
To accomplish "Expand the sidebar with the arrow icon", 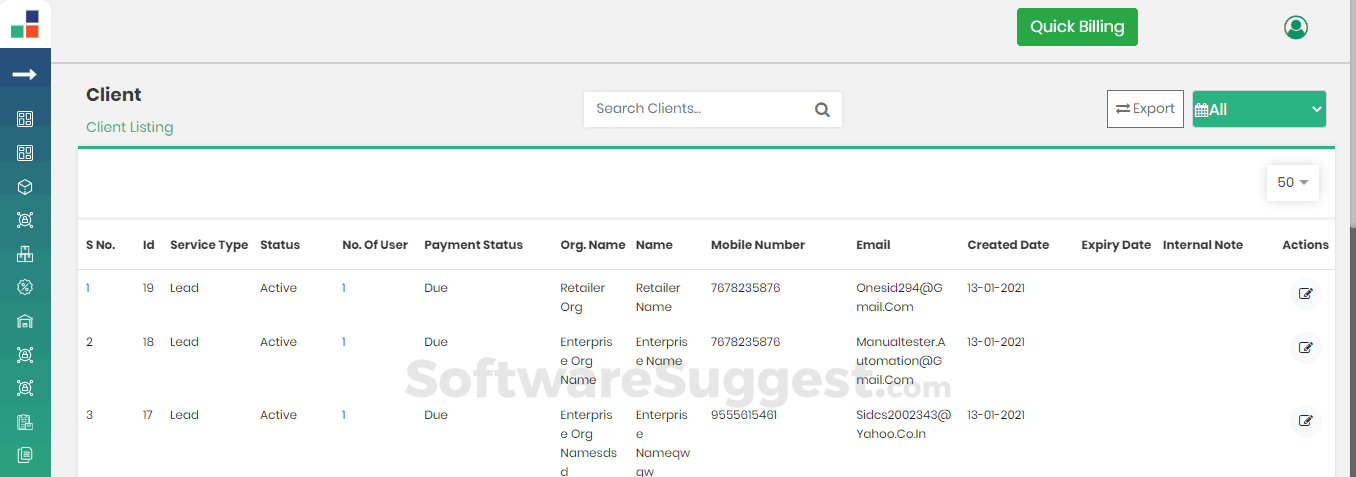I will tap(25, 75).
